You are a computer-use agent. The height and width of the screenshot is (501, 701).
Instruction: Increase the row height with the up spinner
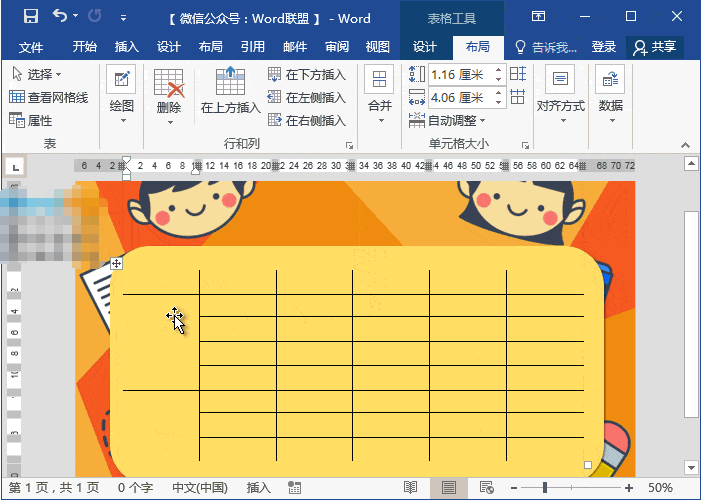(x=498, y=70)
